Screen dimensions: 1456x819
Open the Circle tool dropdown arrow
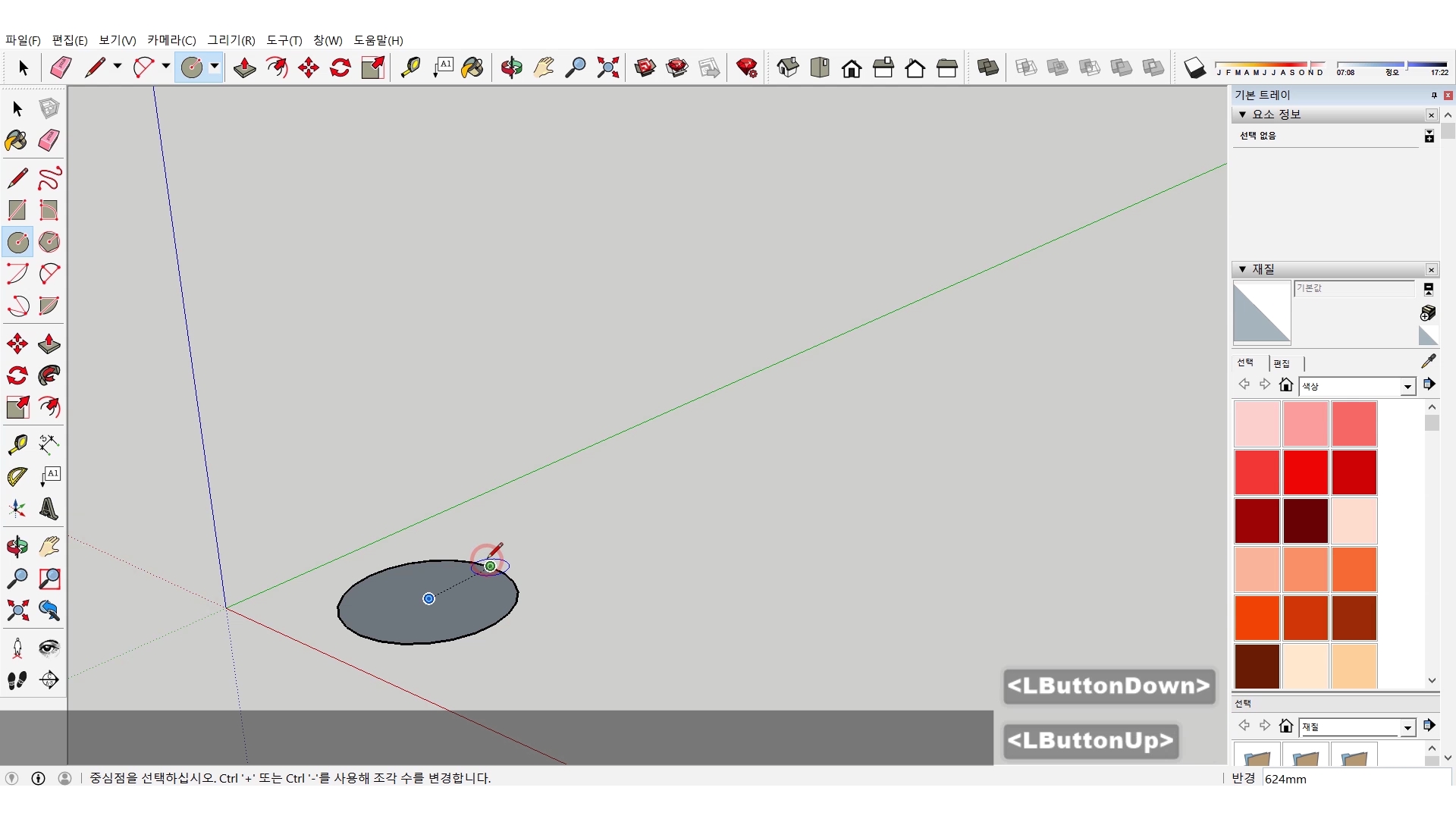point(215,67)
